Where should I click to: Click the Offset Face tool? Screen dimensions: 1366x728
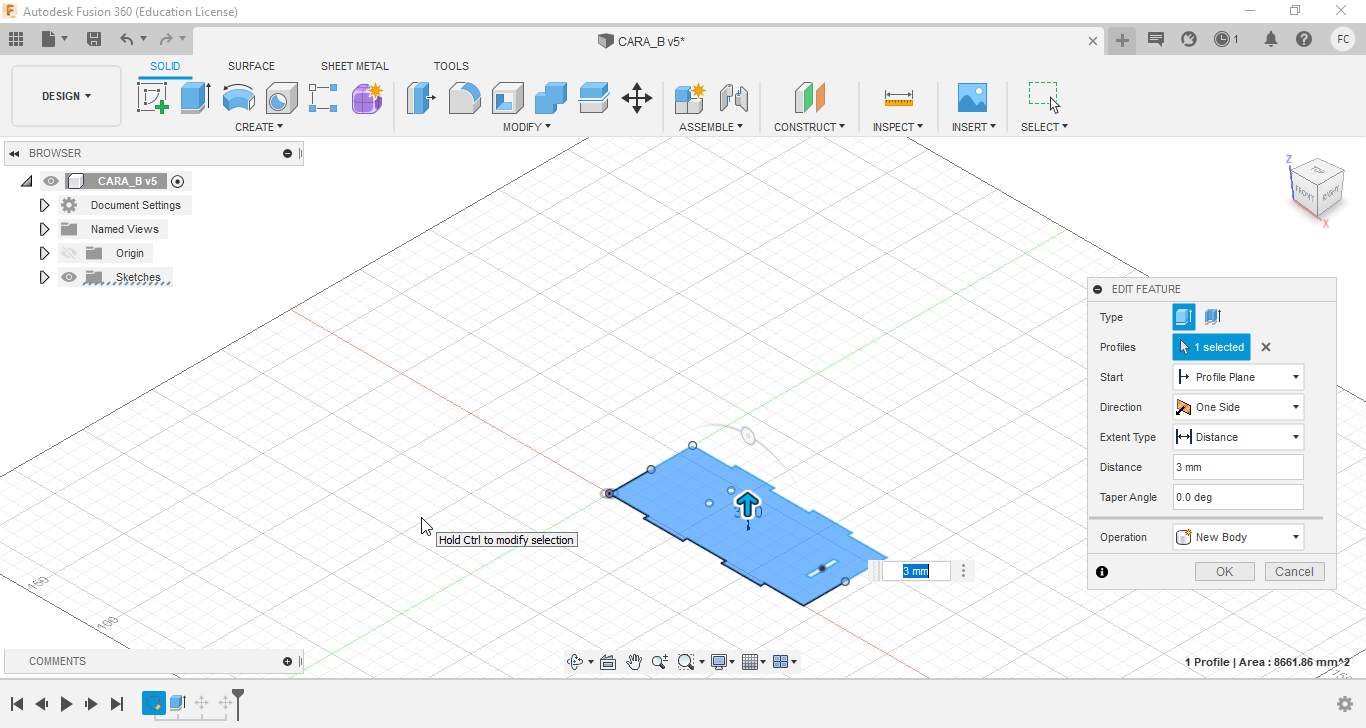tap(593, 98)
